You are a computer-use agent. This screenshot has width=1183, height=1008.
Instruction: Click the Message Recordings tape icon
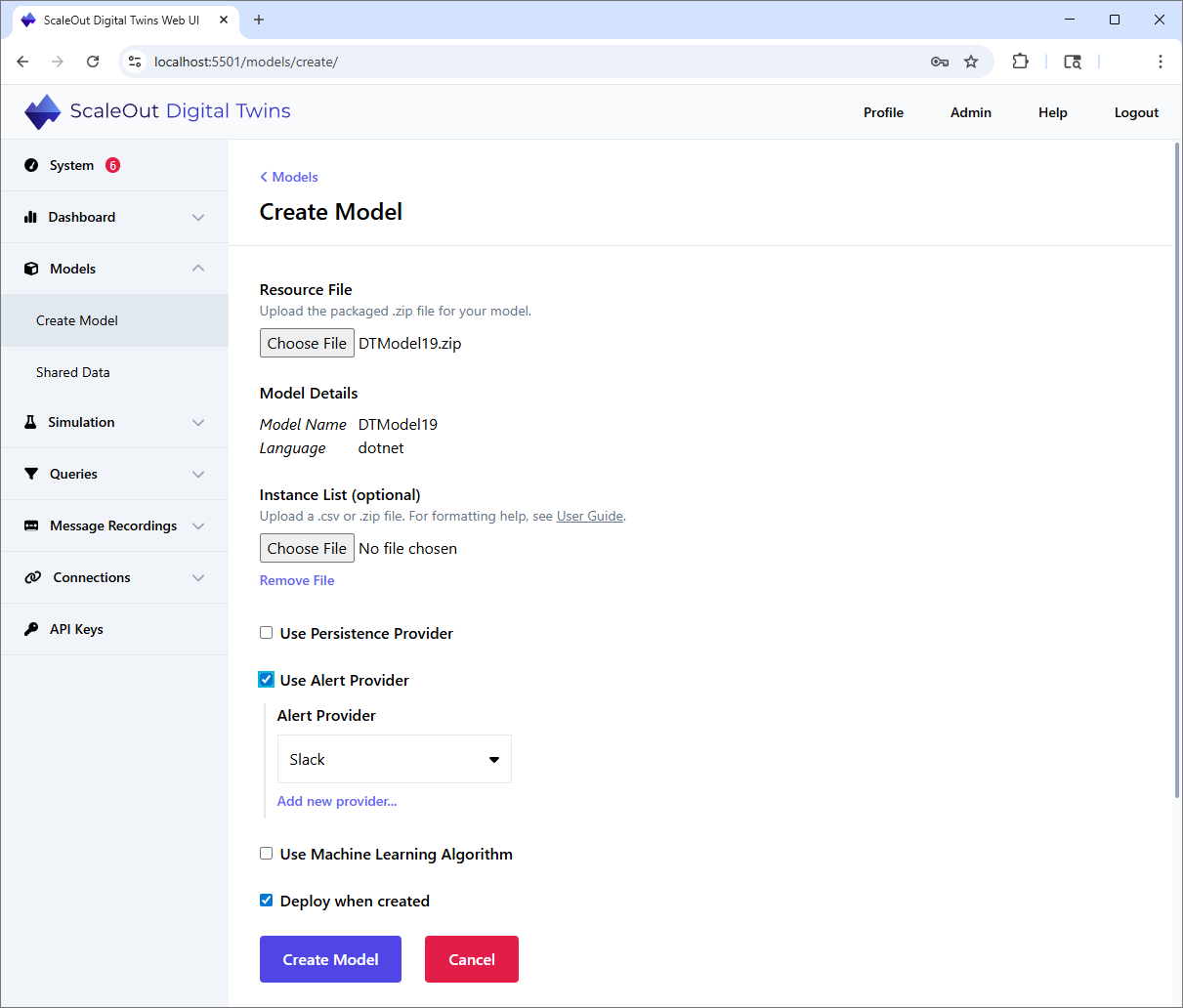31,525
